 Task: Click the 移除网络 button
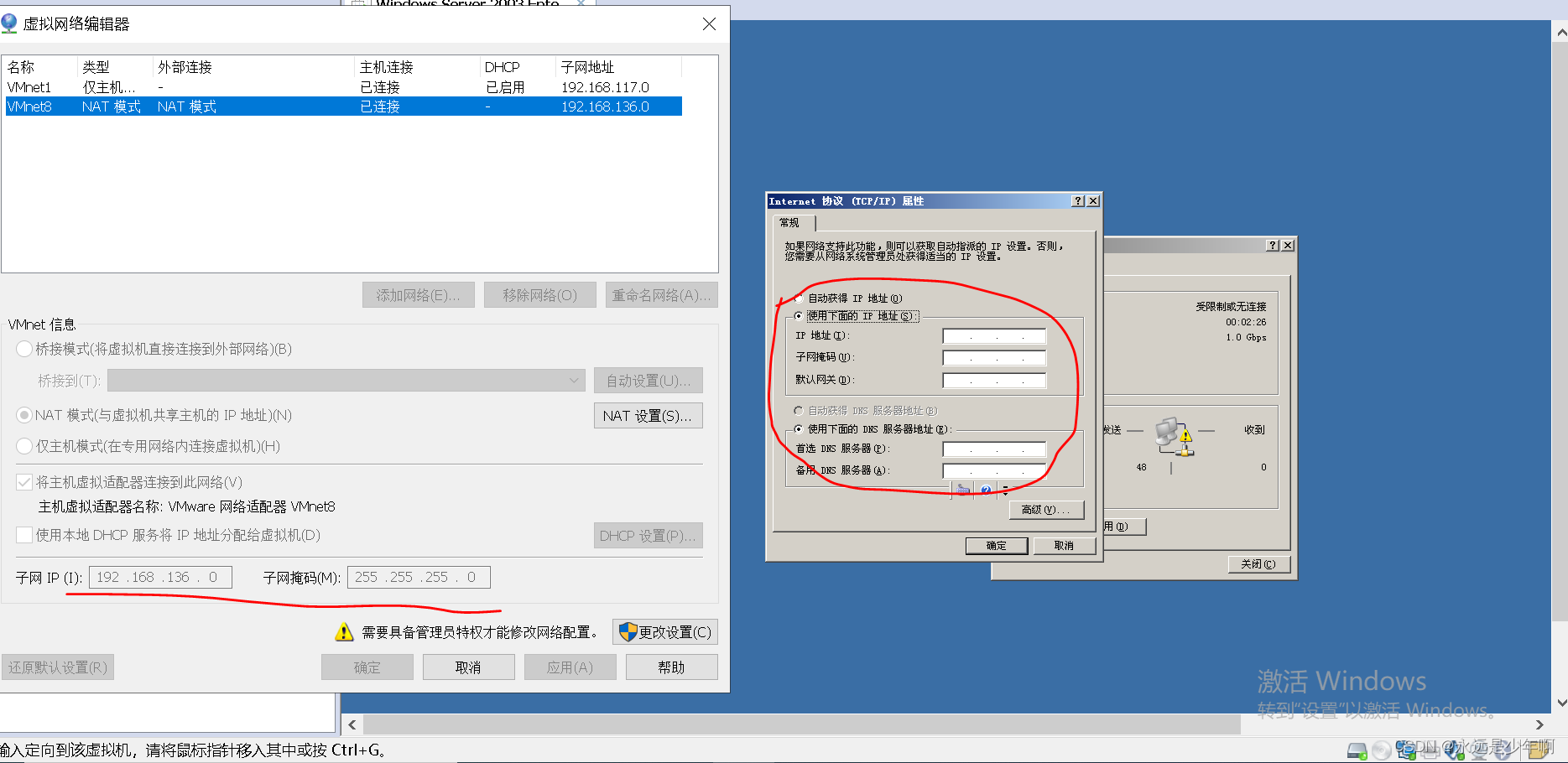540,295
